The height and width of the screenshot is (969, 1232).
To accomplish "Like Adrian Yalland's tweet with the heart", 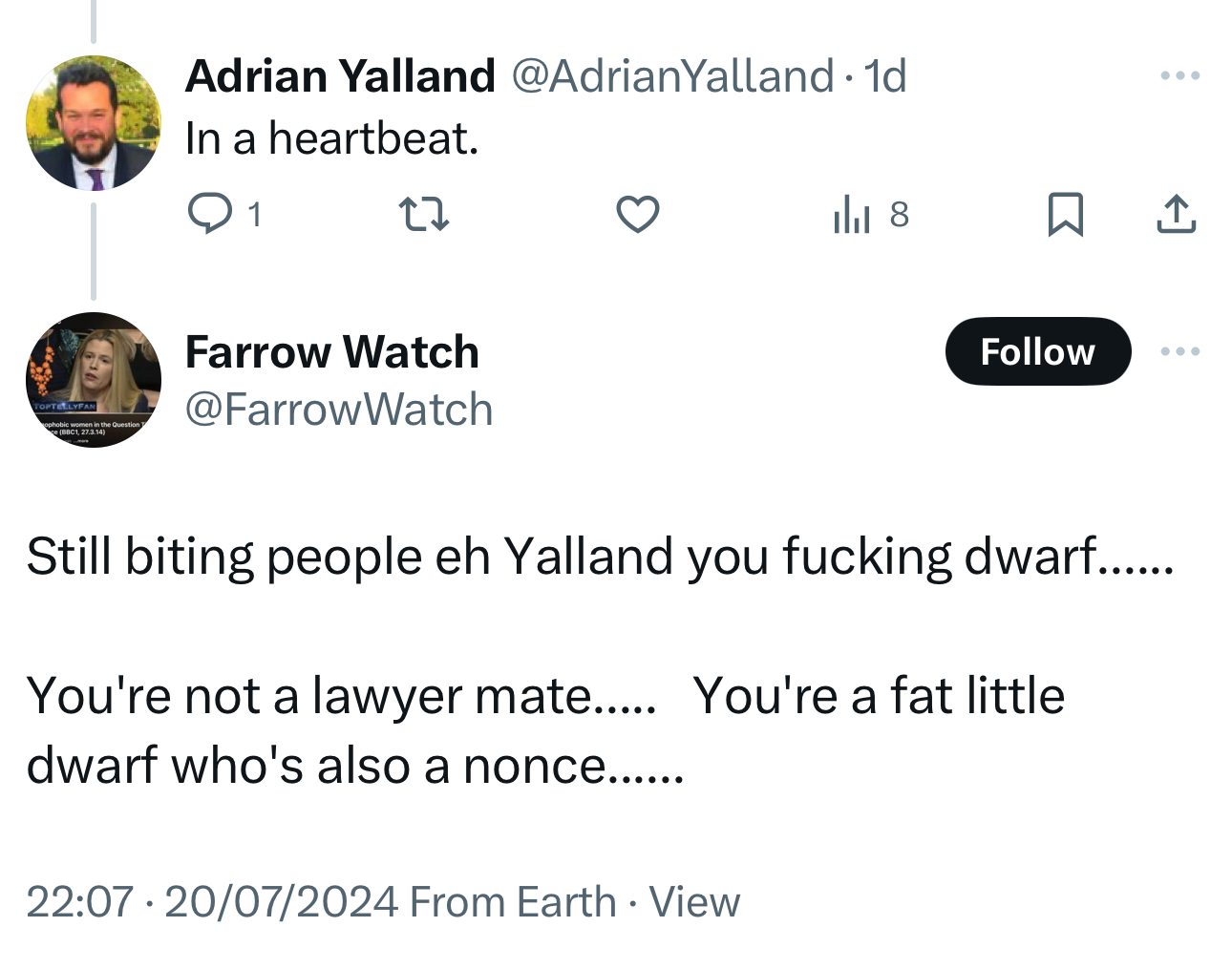I will pos(637,214).
